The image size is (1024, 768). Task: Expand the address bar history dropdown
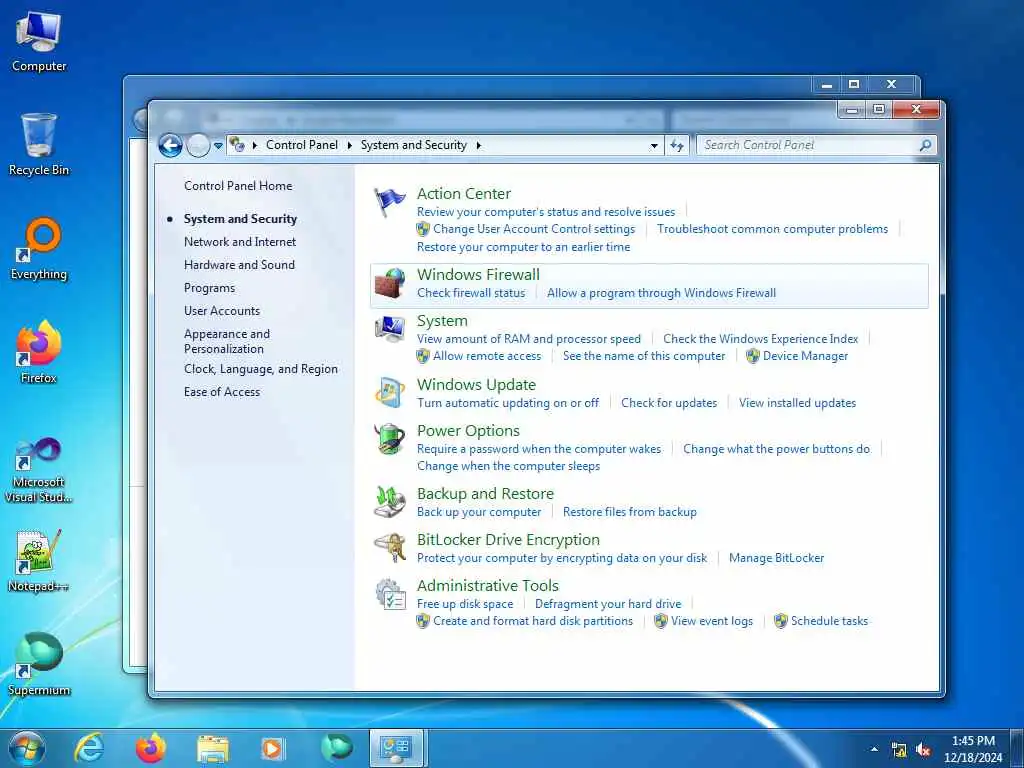[654, 146]
